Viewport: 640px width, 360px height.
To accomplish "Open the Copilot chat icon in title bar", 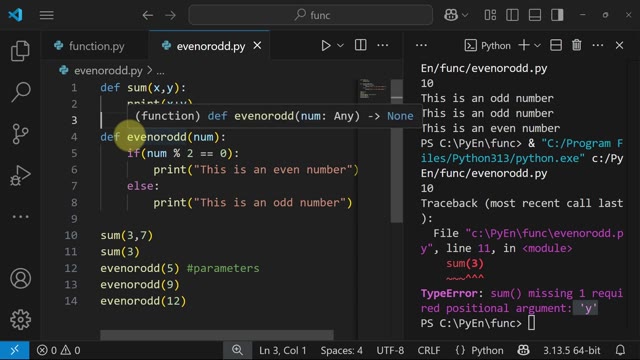I will (451, 15).
